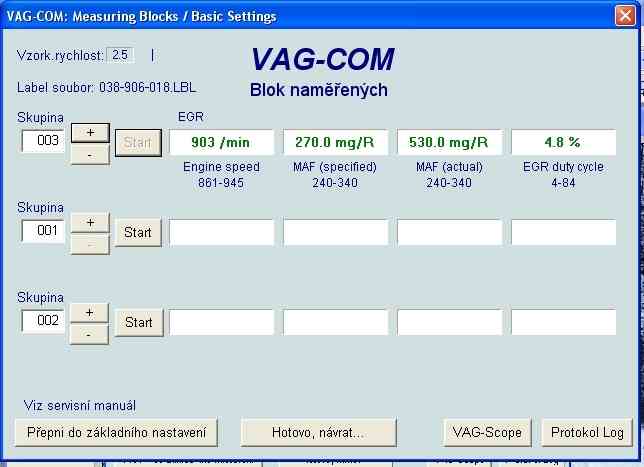
Task: Decrement group 001 with minus button
Action: (90, 245)
